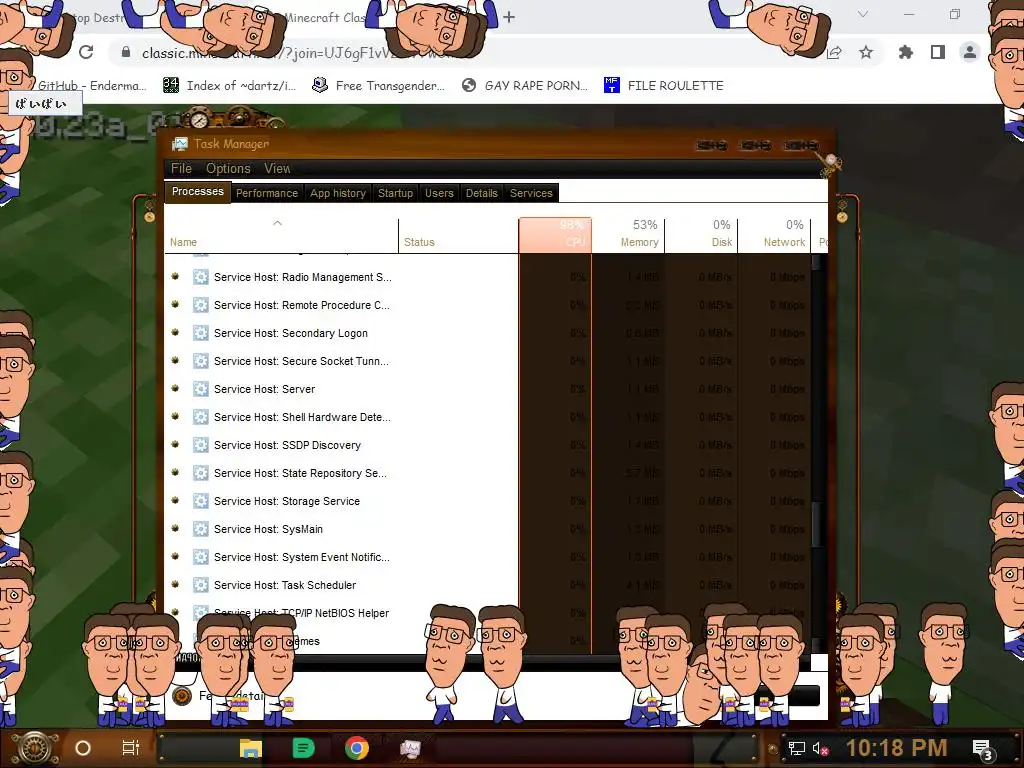Select Service Host: State Repository Se... text
The width and height of the screenshot is (1024, 768).
click(300, 473)
